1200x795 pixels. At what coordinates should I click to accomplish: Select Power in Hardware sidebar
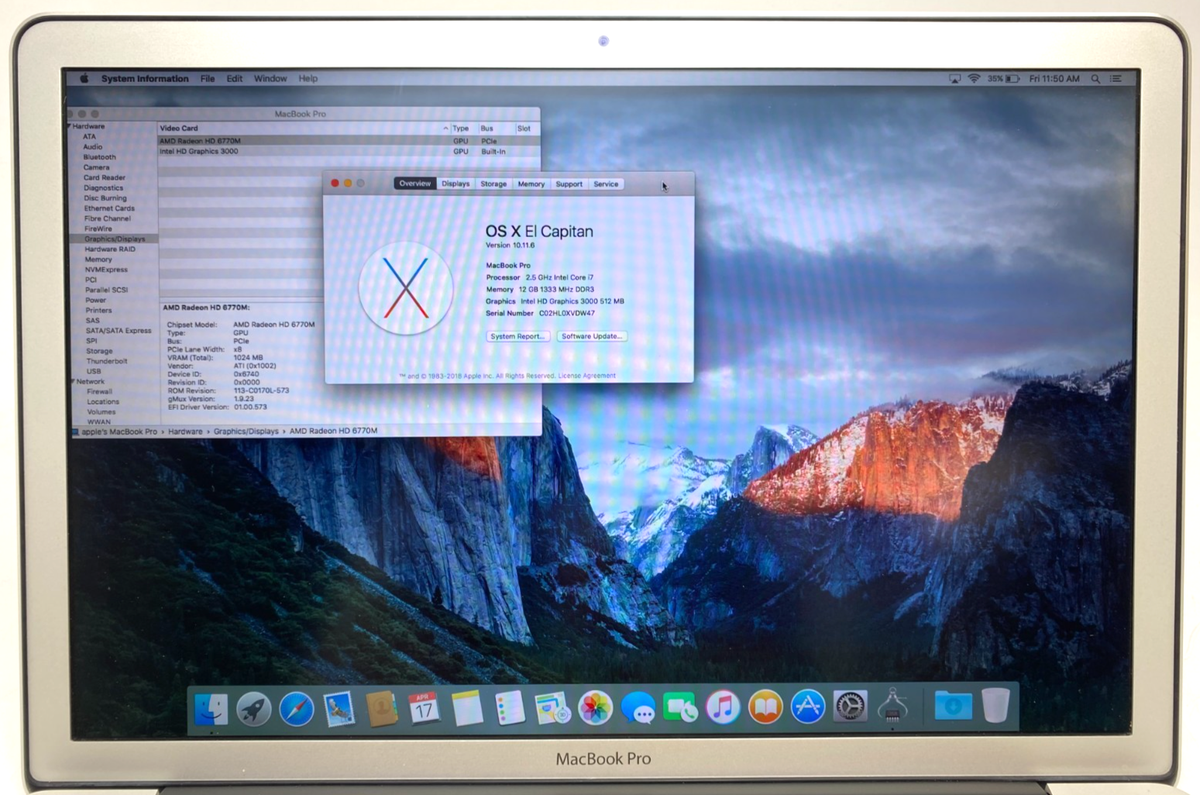[x=96, y=300]
